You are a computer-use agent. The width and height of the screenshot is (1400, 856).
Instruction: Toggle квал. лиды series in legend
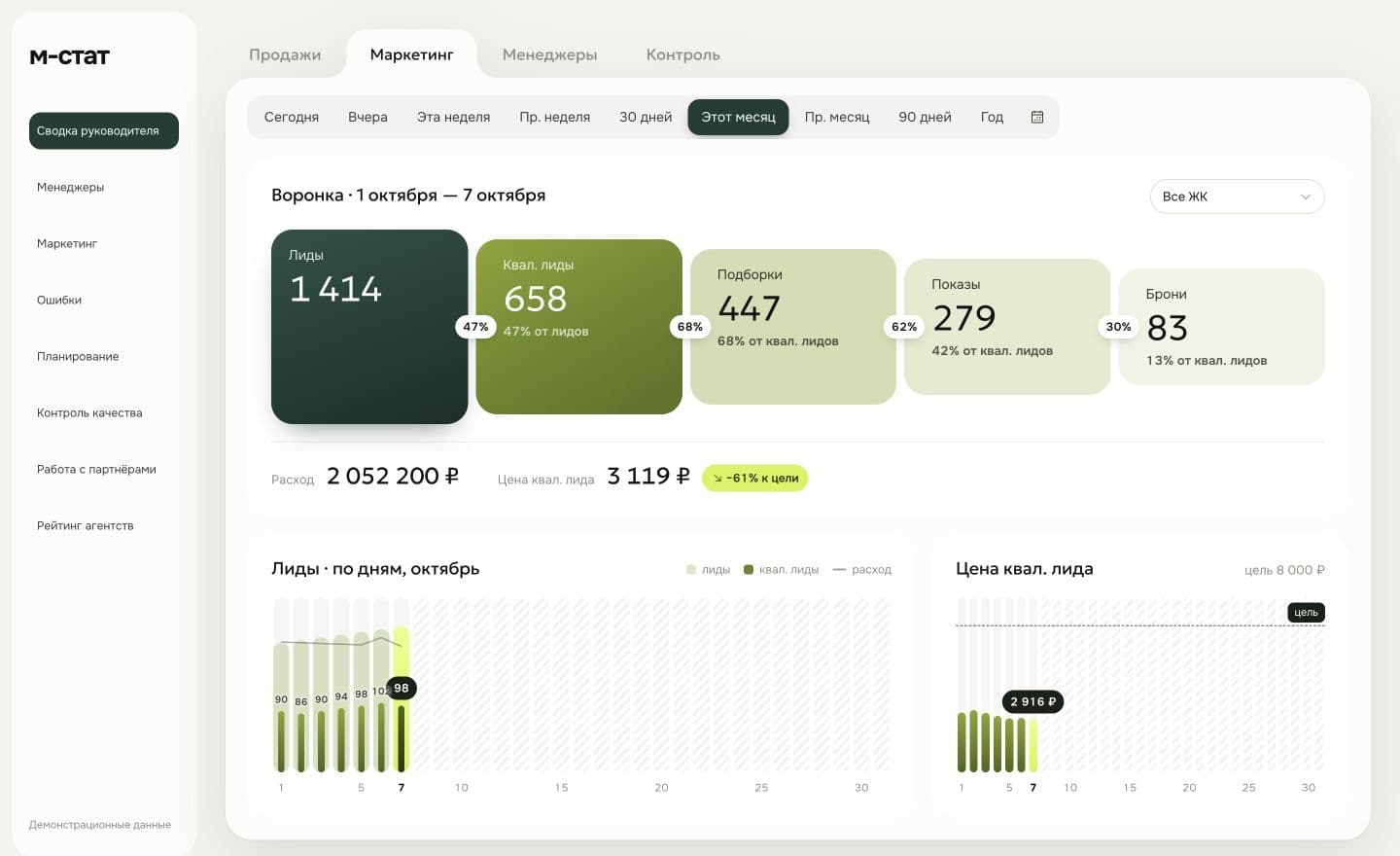[x=781, y=570]
